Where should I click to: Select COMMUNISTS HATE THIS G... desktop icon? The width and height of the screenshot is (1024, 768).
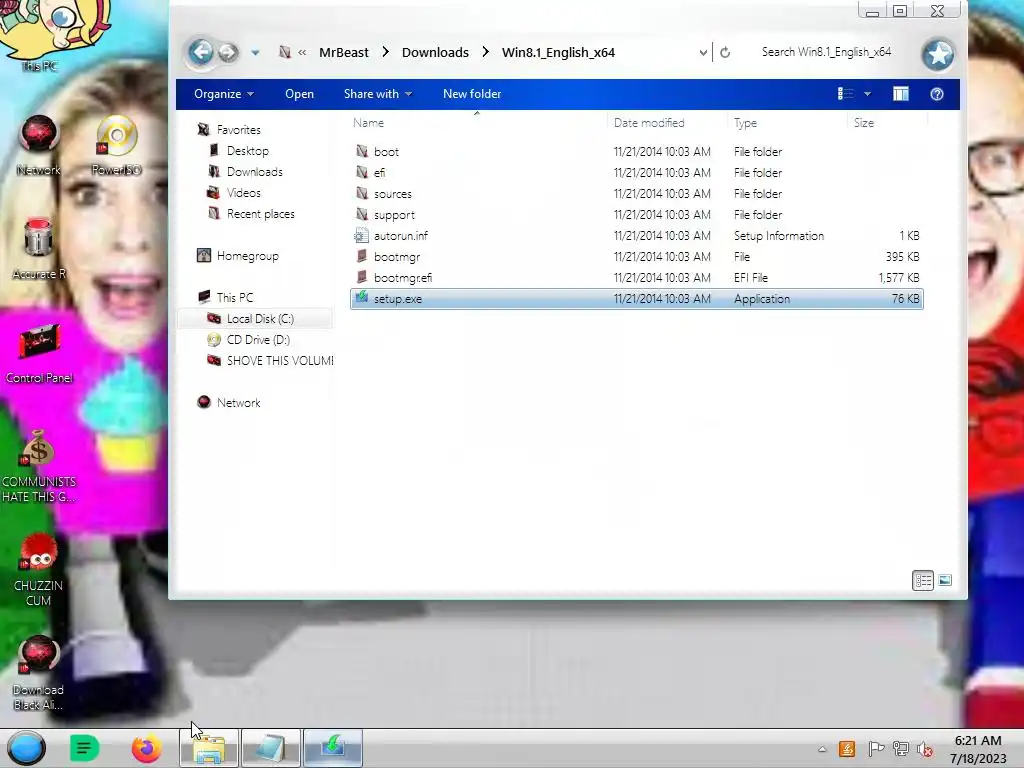click(x=39, y=466)
